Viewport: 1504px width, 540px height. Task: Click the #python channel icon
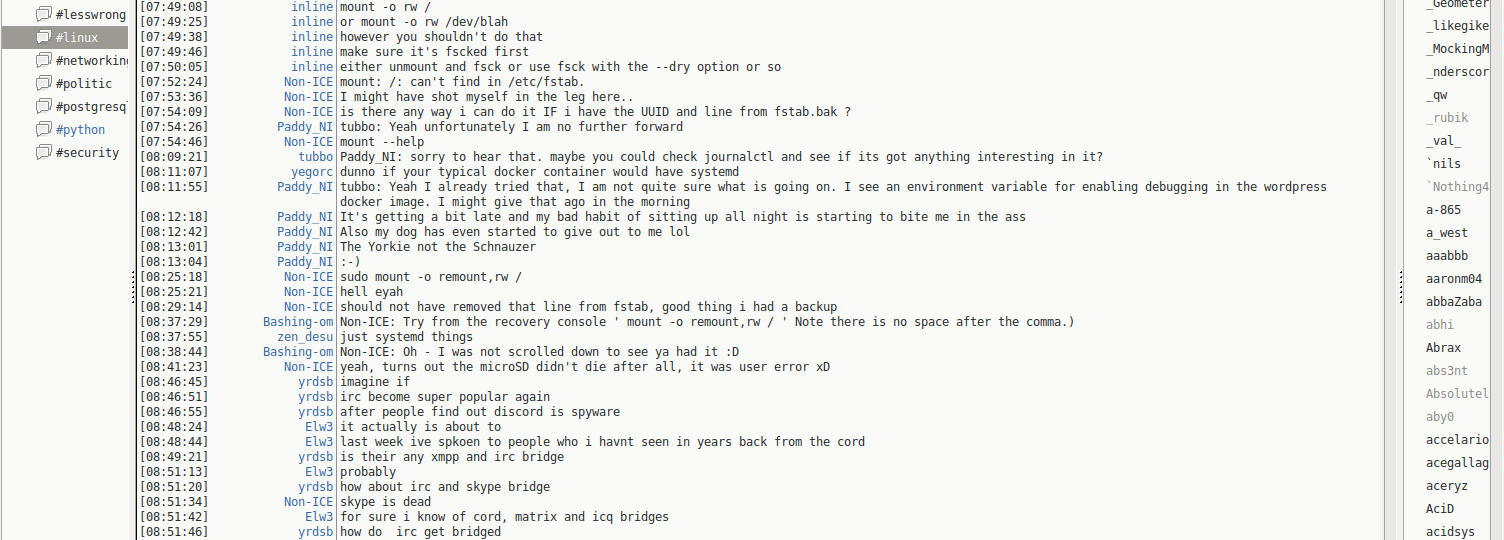pos(43,129)
